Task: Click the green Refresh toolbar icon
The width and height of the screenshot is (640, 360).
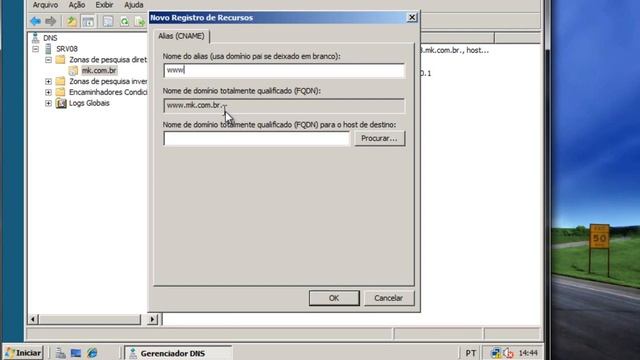Action: pos(124,21)
